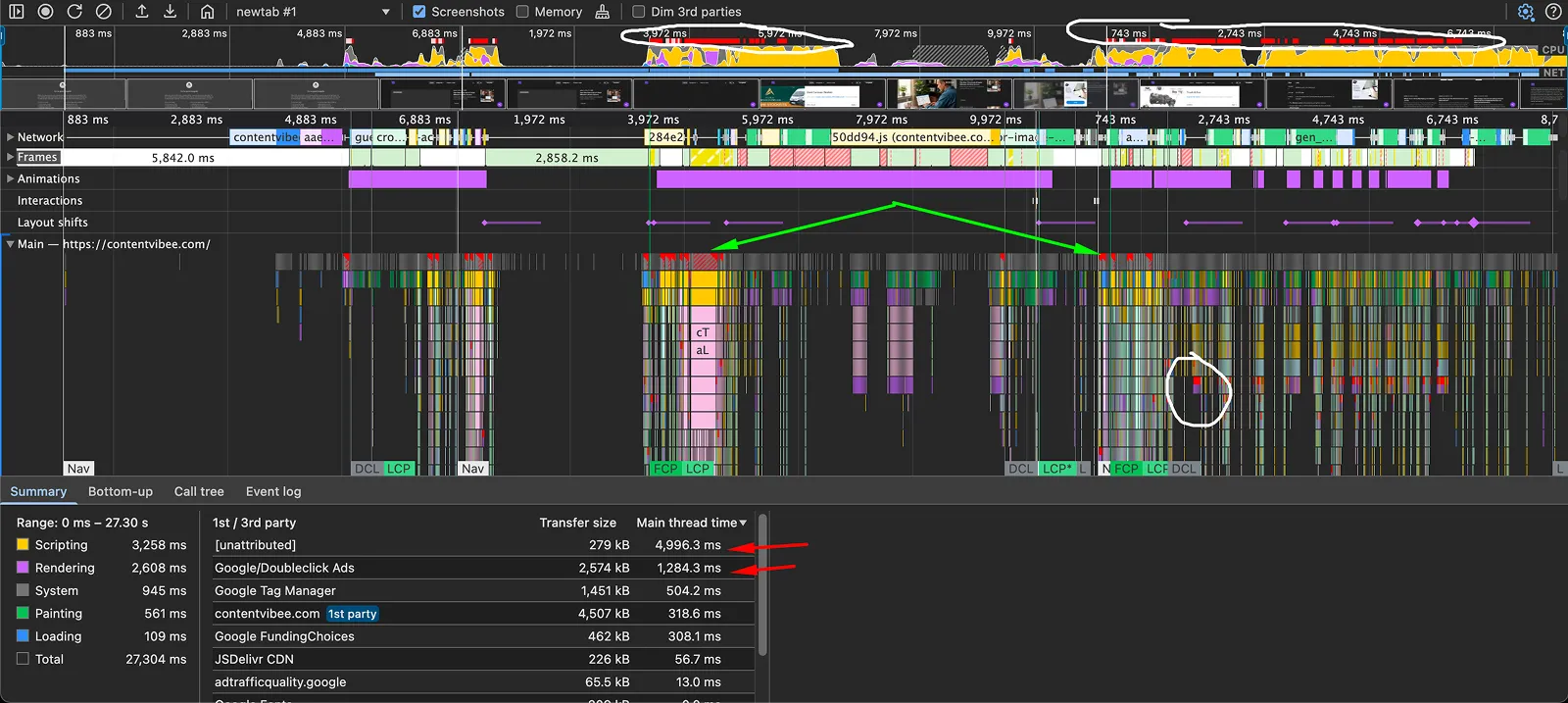This screenshot has height=703, width=1568.
Task: Expand the Network track
Action: (11, 137)
